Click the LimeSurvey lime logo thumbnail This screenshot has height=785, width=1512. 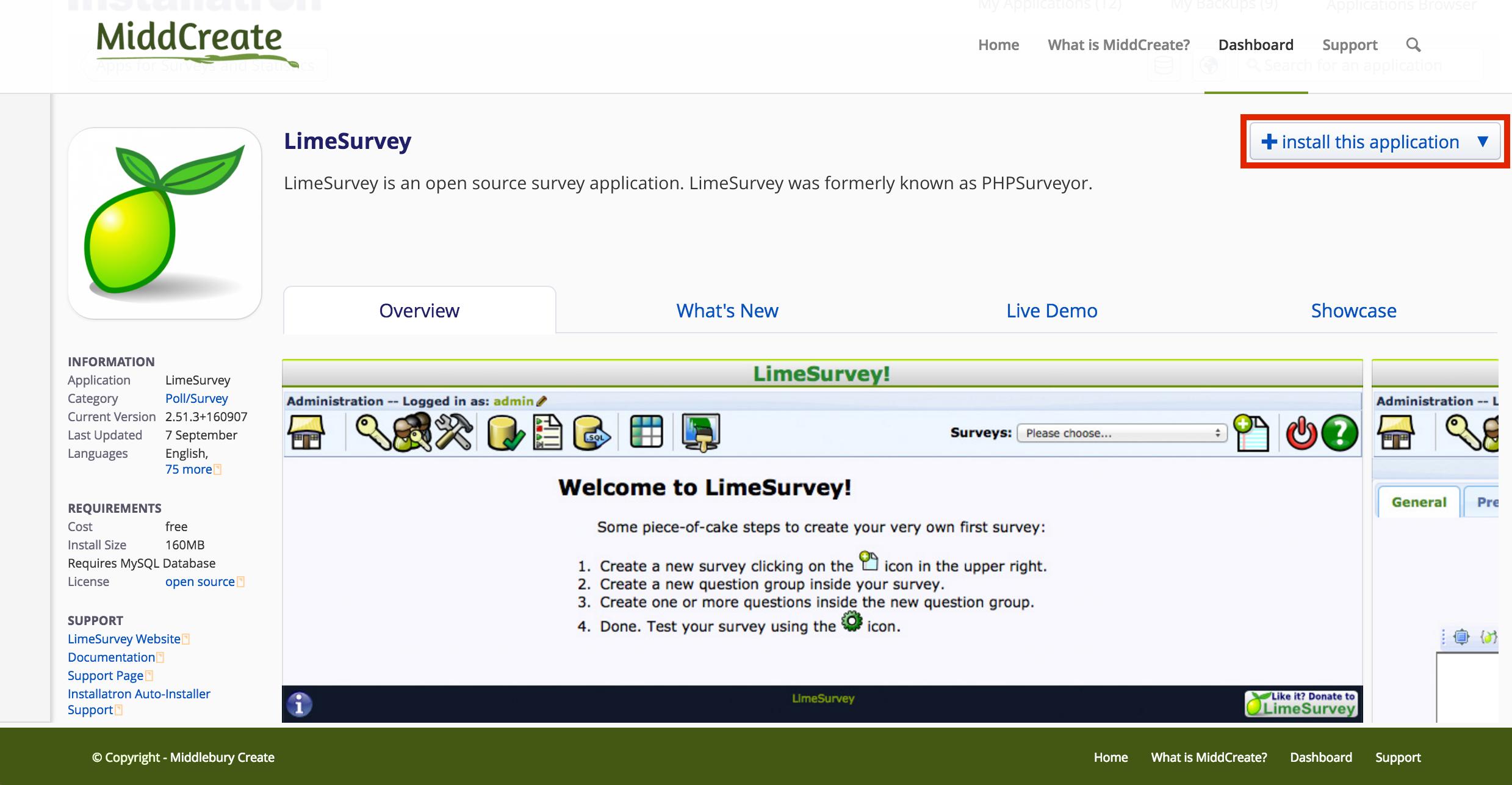[165, 223]
